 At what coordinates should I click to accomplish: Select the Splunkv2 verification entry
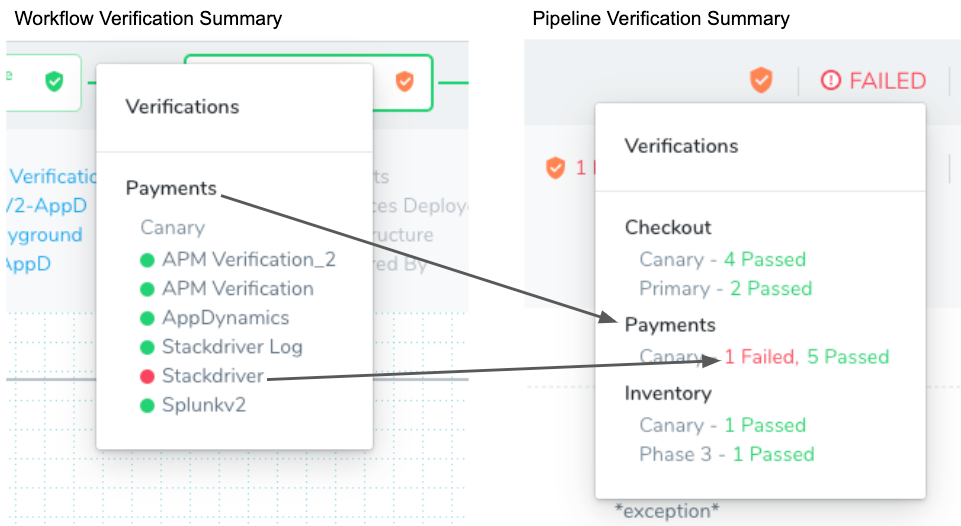[x=204, y=405]
